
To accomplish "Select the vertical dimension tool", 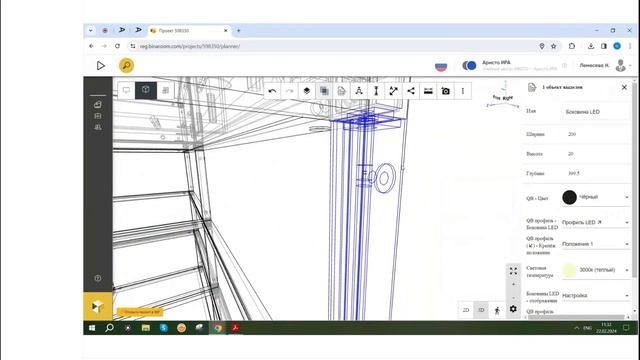I will tap(376, 91).
